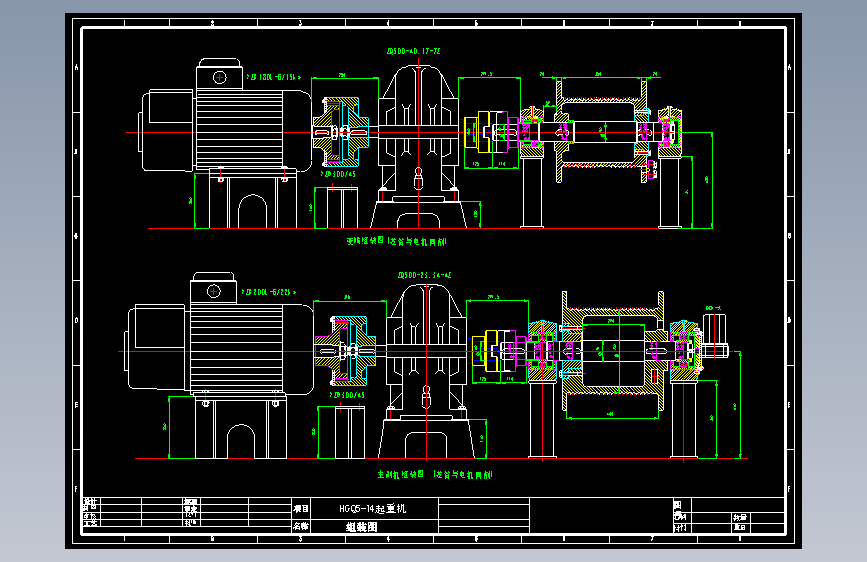Click the upper brake wheel coupling section
Viewport: 867px width, 562px height.
point(341,132)
